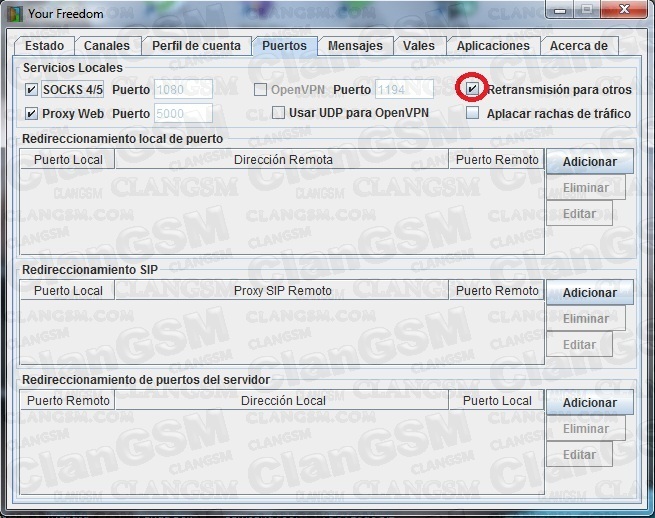
Task: Click the Dirección Local column header
Action: click(x=282, y=401)
